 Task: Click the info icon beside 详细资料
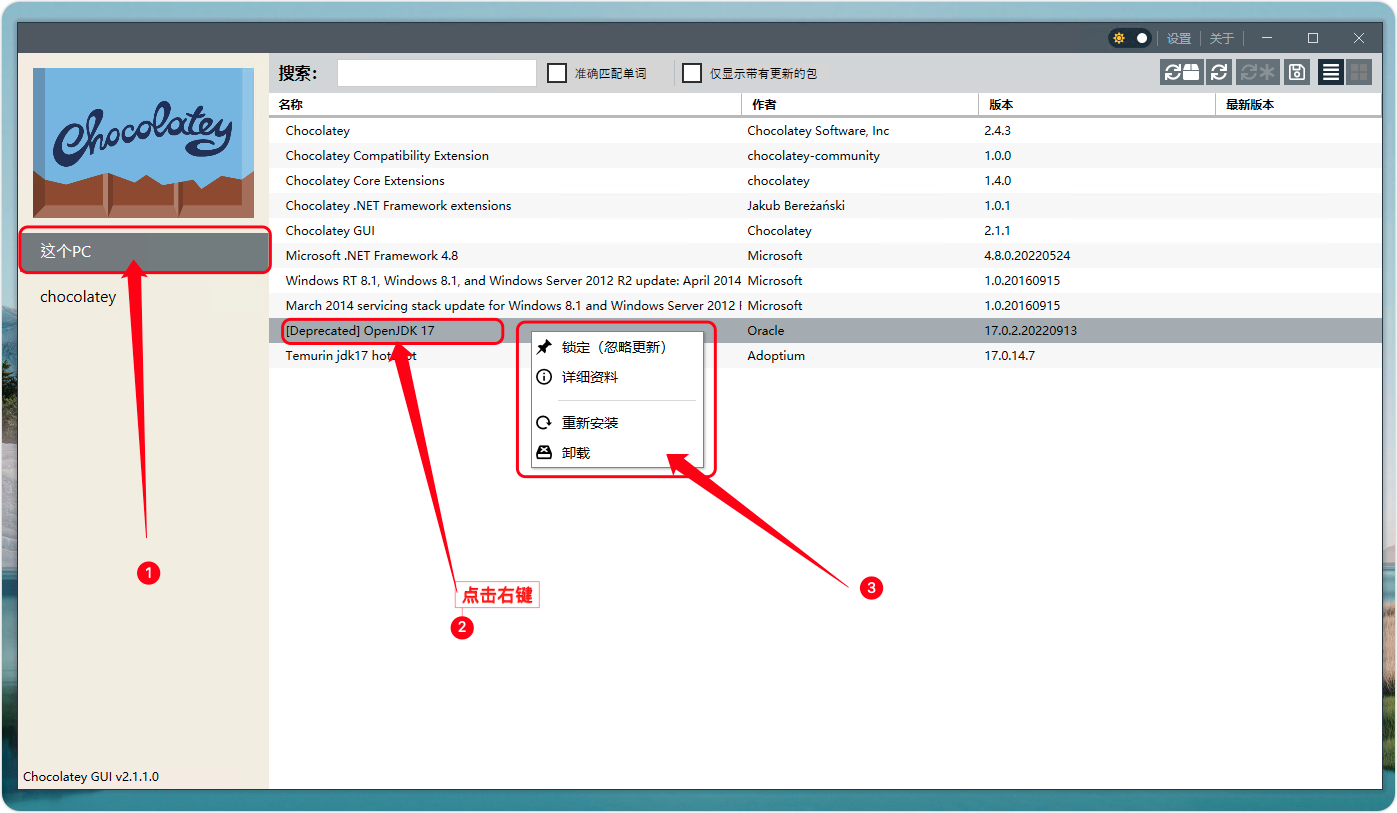(x=544, y=377)
